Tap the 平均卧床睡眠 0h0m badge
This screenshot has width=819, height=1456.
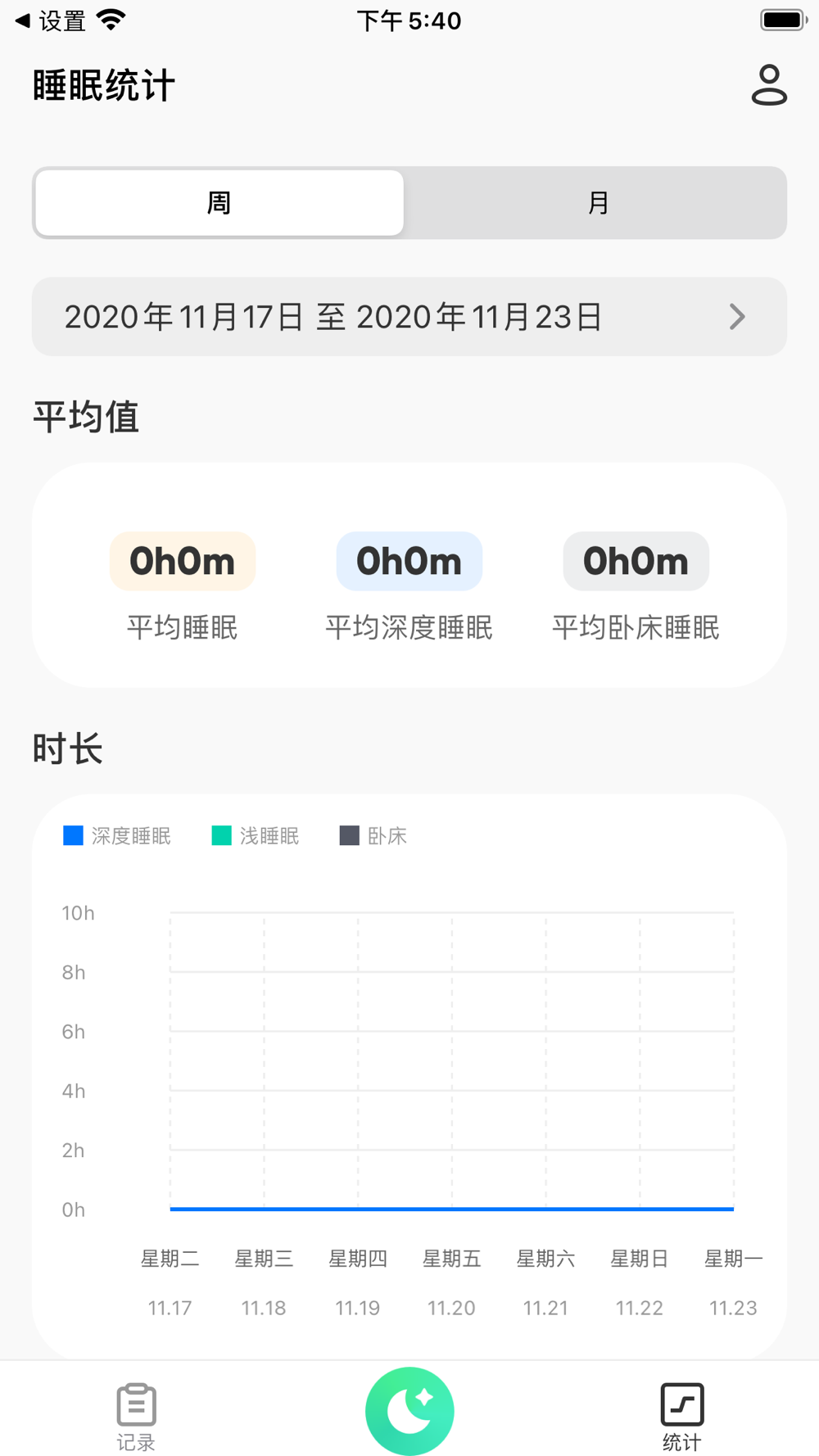[636, 562]
